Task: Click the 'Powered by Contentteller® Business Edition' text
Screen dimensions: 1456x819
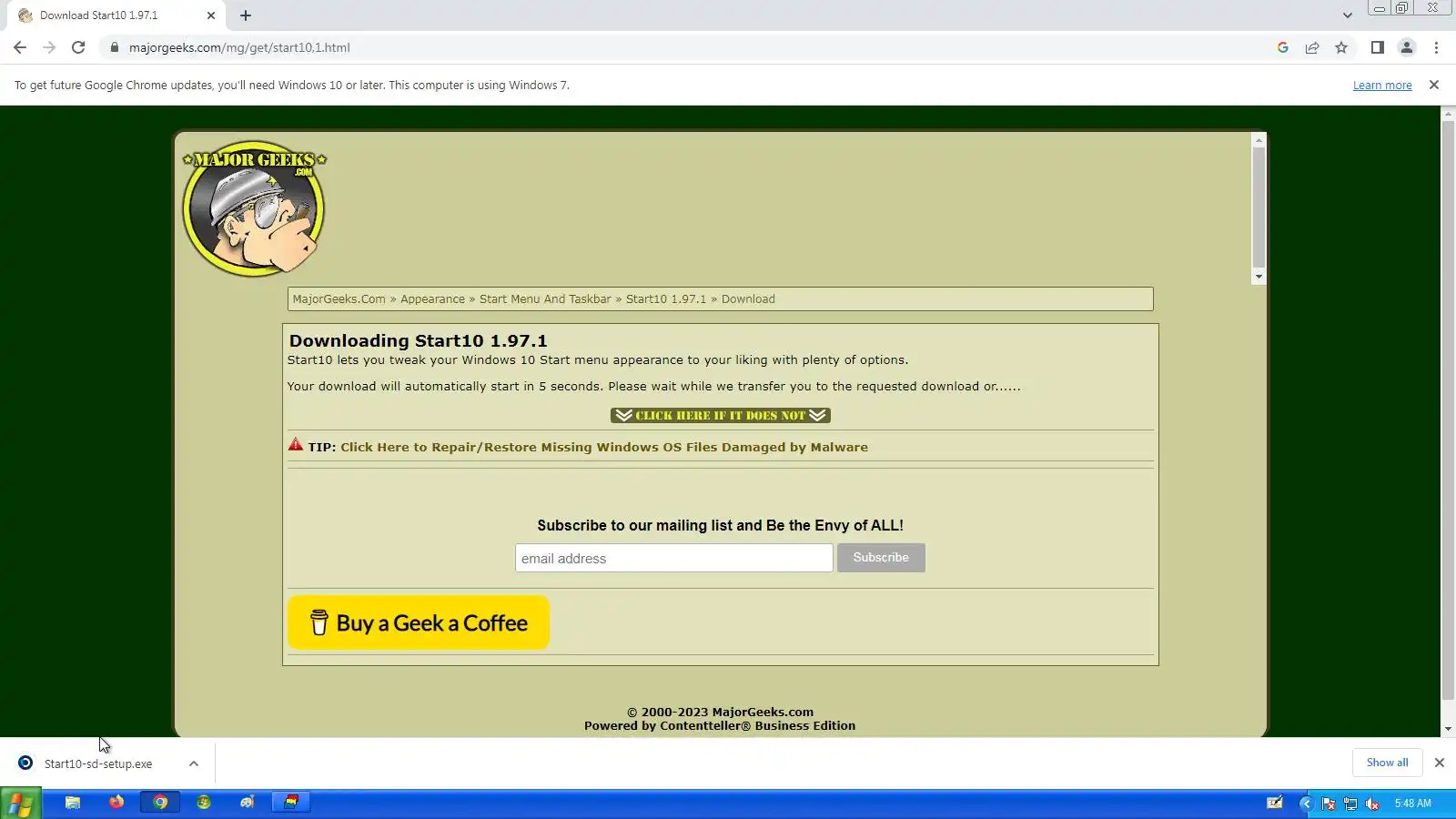Action: point(720,726)
